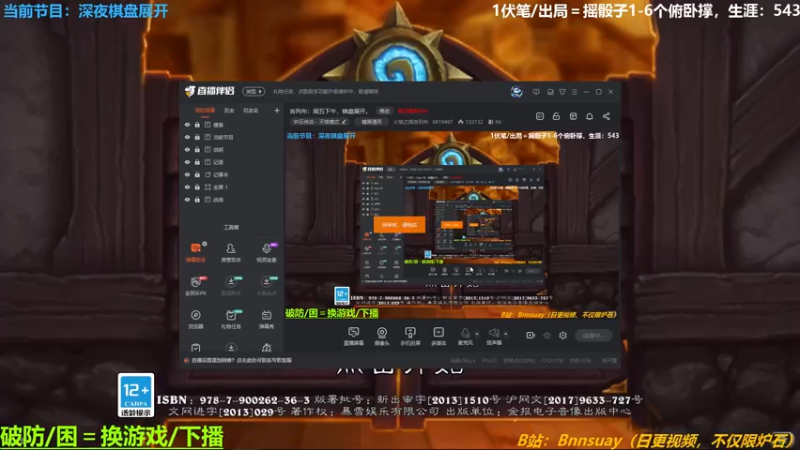Launch the 全民乐PK tool

point(195,286)
